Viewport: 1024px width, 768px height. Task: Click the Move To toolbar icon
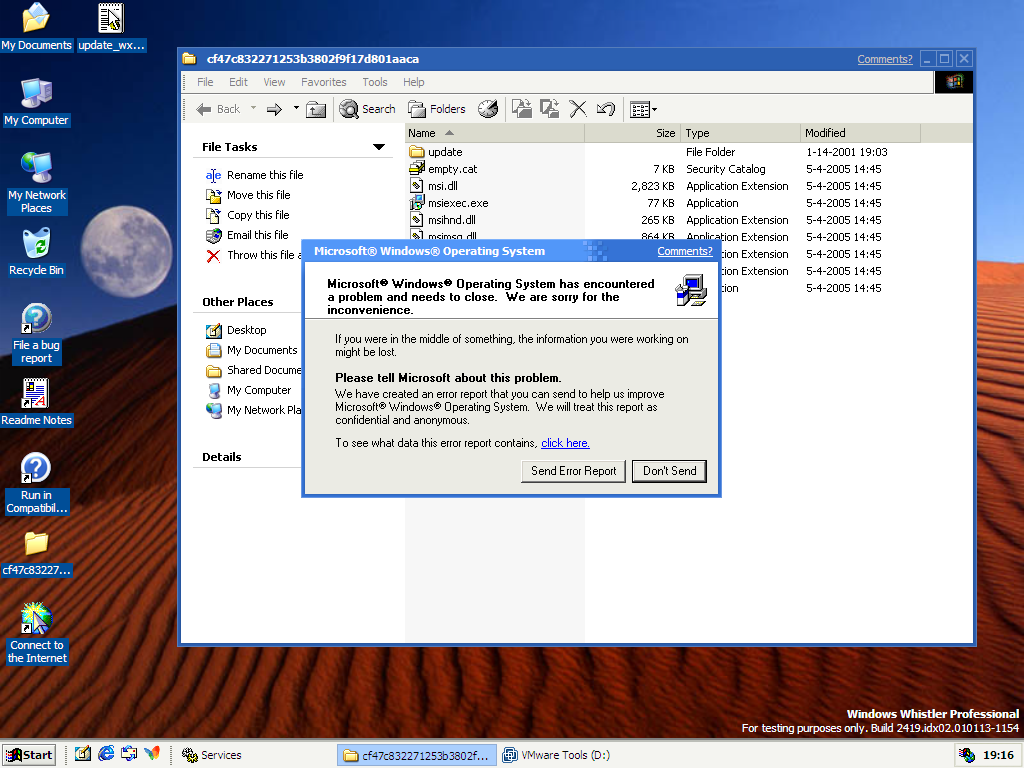(x=521, y=109)
